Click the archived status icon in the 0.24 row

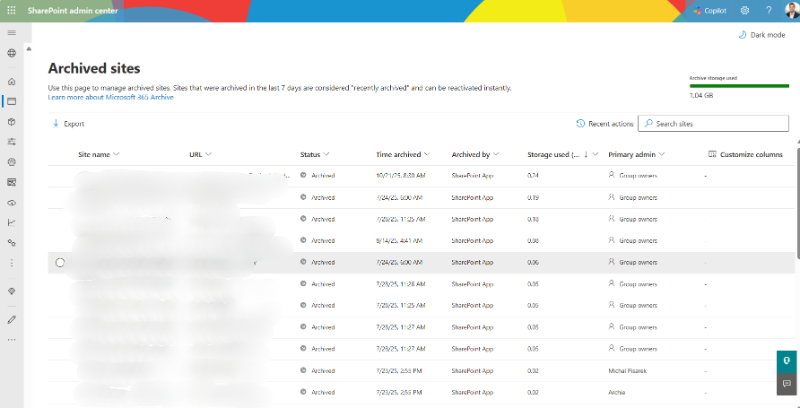pos(303,175)
